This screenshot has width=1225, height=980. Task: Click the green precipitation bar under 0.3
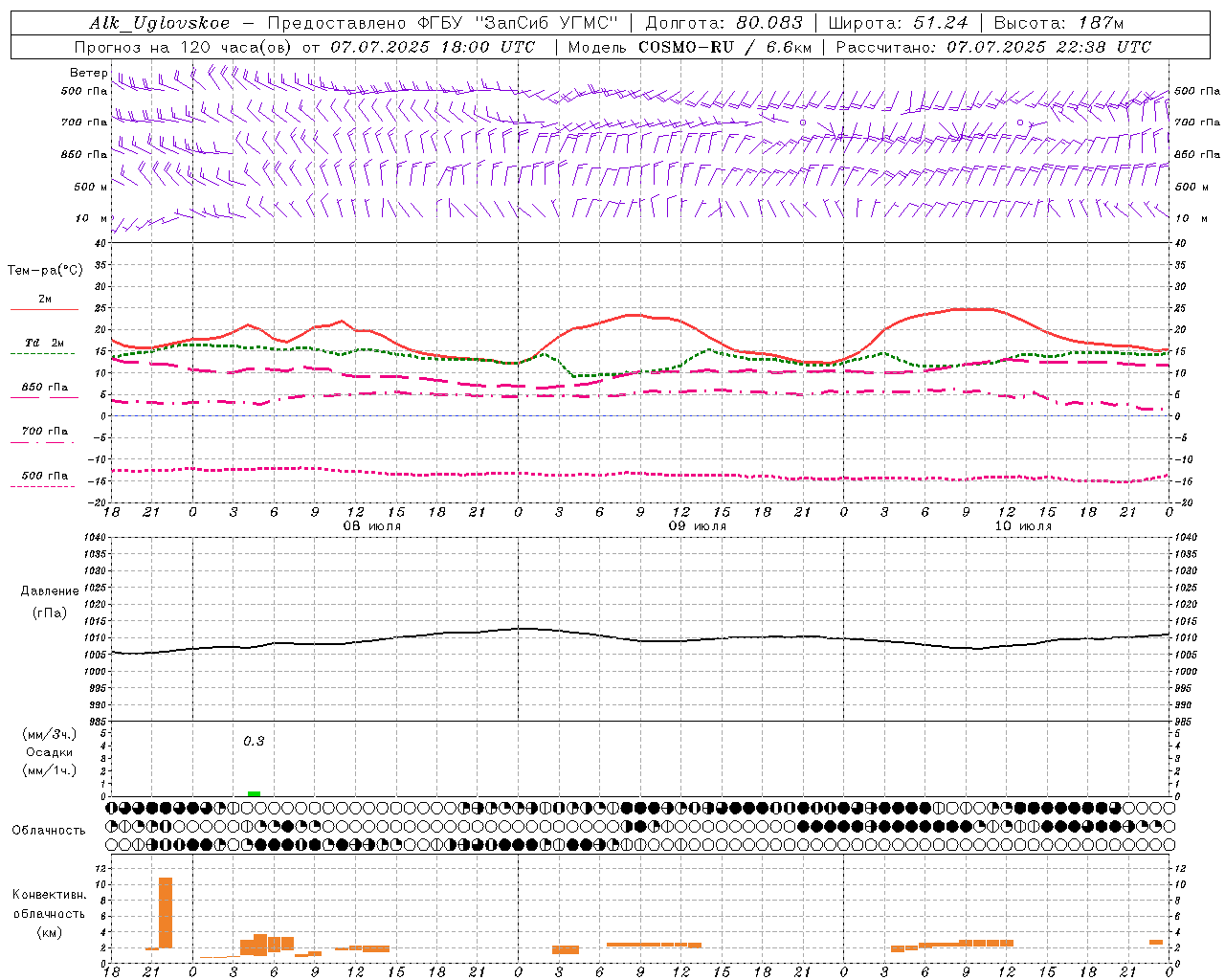click(x=254, y=793)
